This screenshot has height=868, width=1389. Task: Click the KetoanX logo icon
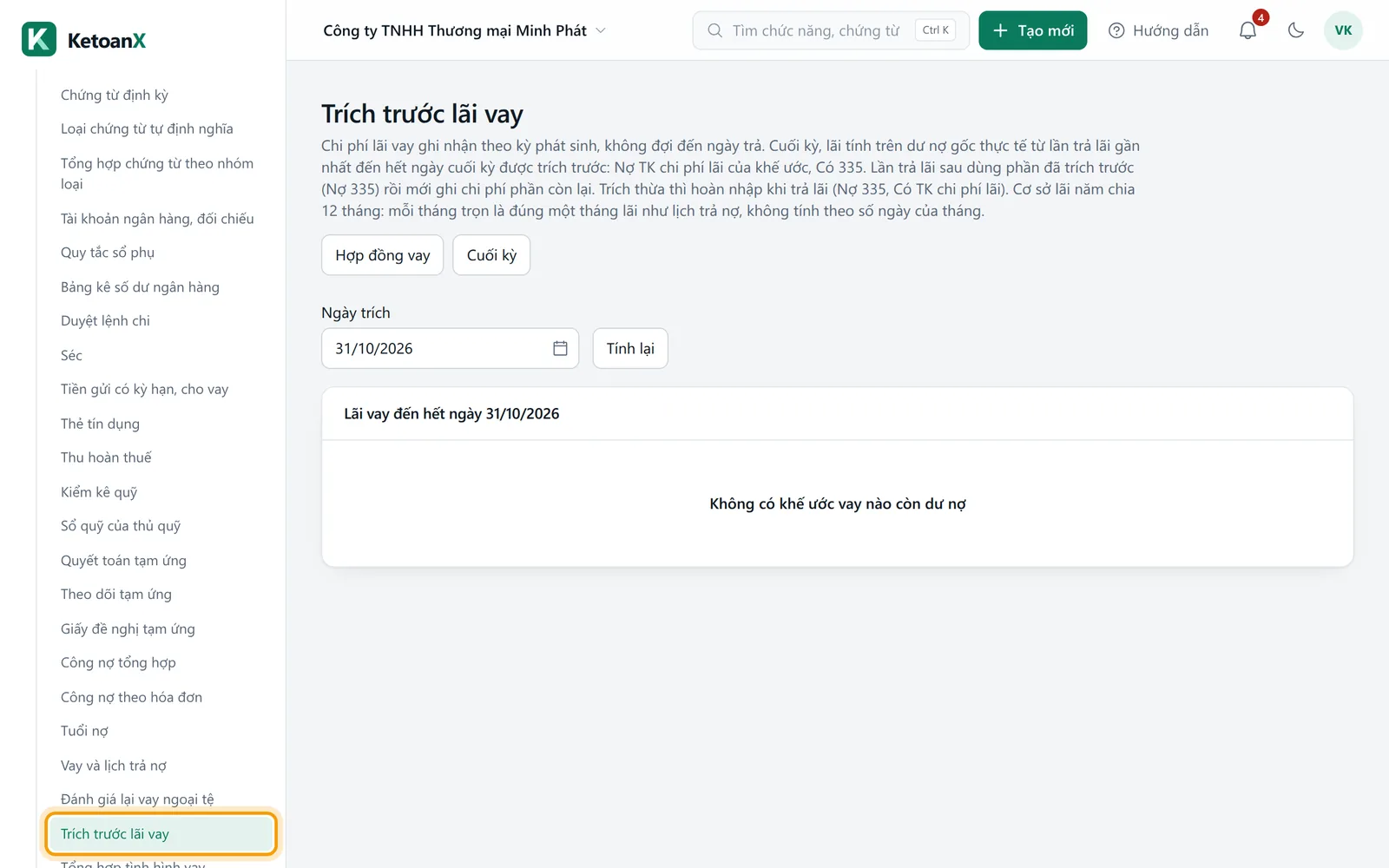(39, 39)
